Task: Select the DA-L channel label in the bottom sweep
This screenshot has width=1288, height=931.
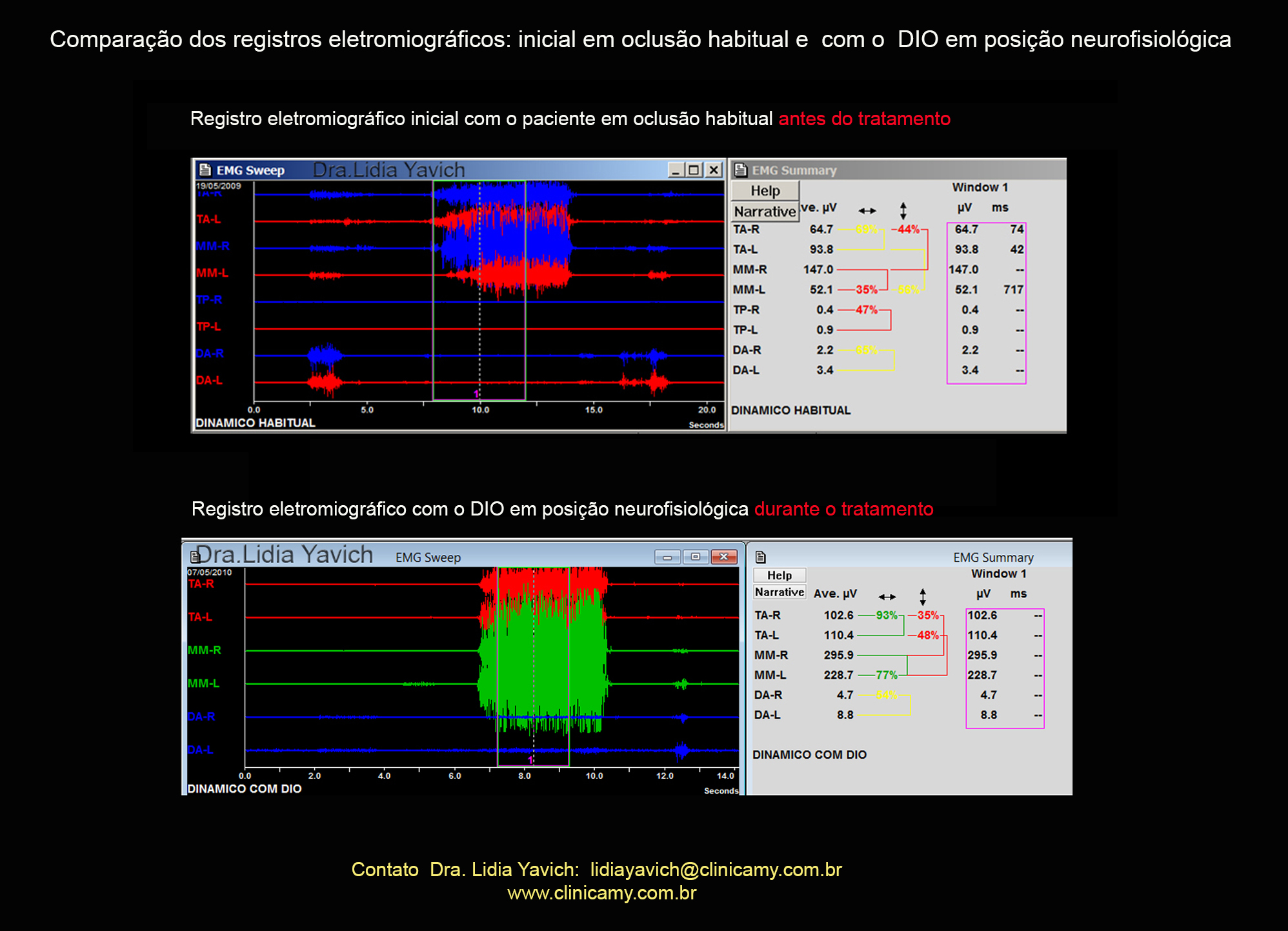Action: pyautogui.click(x=200, y=750)
